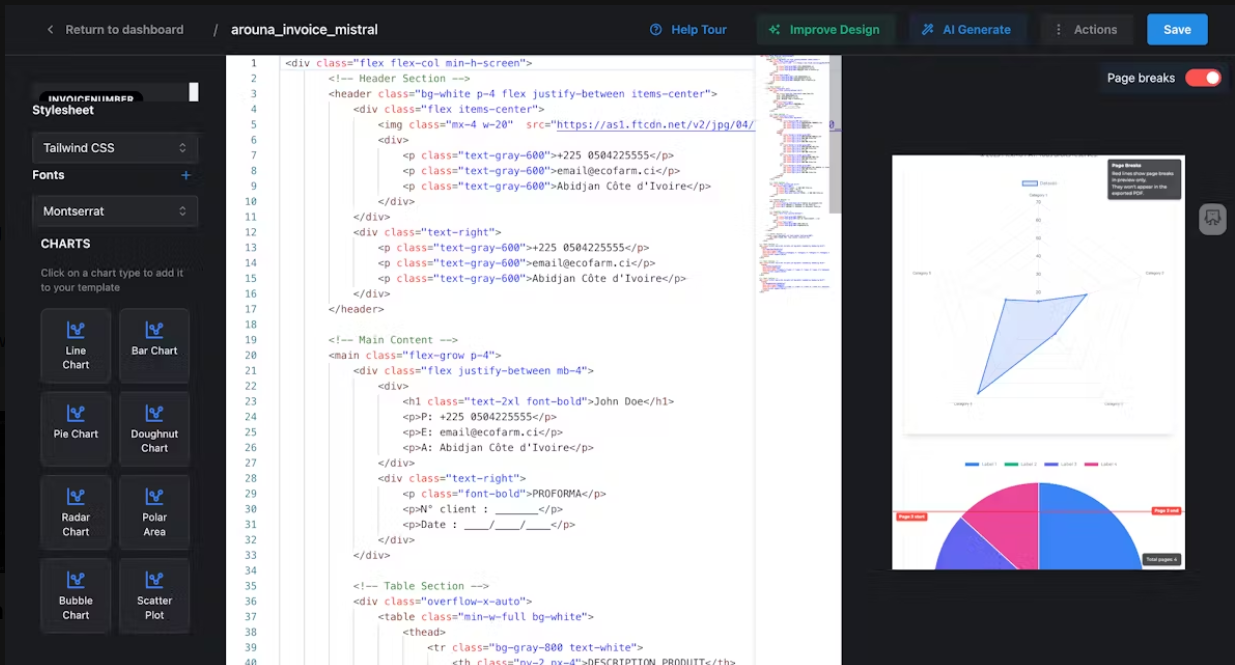Click the template name arouna_invoice_mistral
Image resolution: width=1235 pixels, height=665 pixels.
point(304,30)
